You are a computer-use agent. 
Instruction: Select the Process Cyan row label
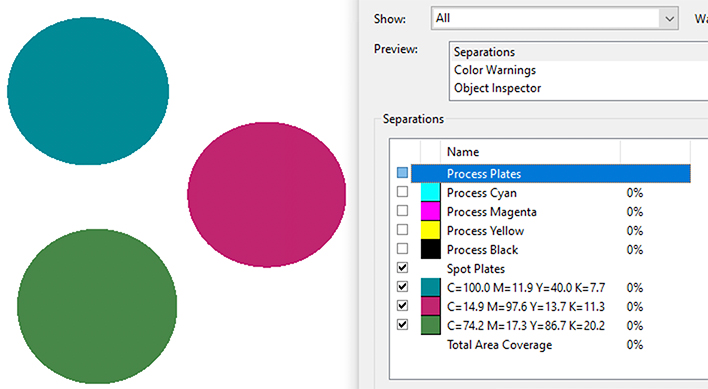pos(481,193)
